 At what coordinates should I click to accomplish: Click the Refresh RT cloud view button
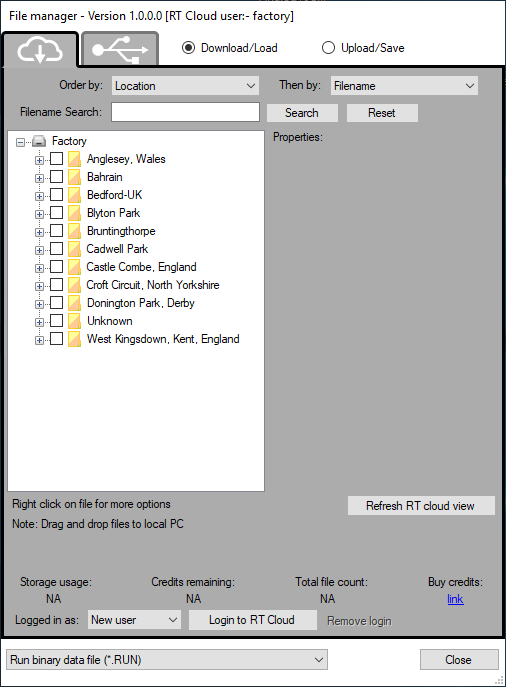point(421,506)
